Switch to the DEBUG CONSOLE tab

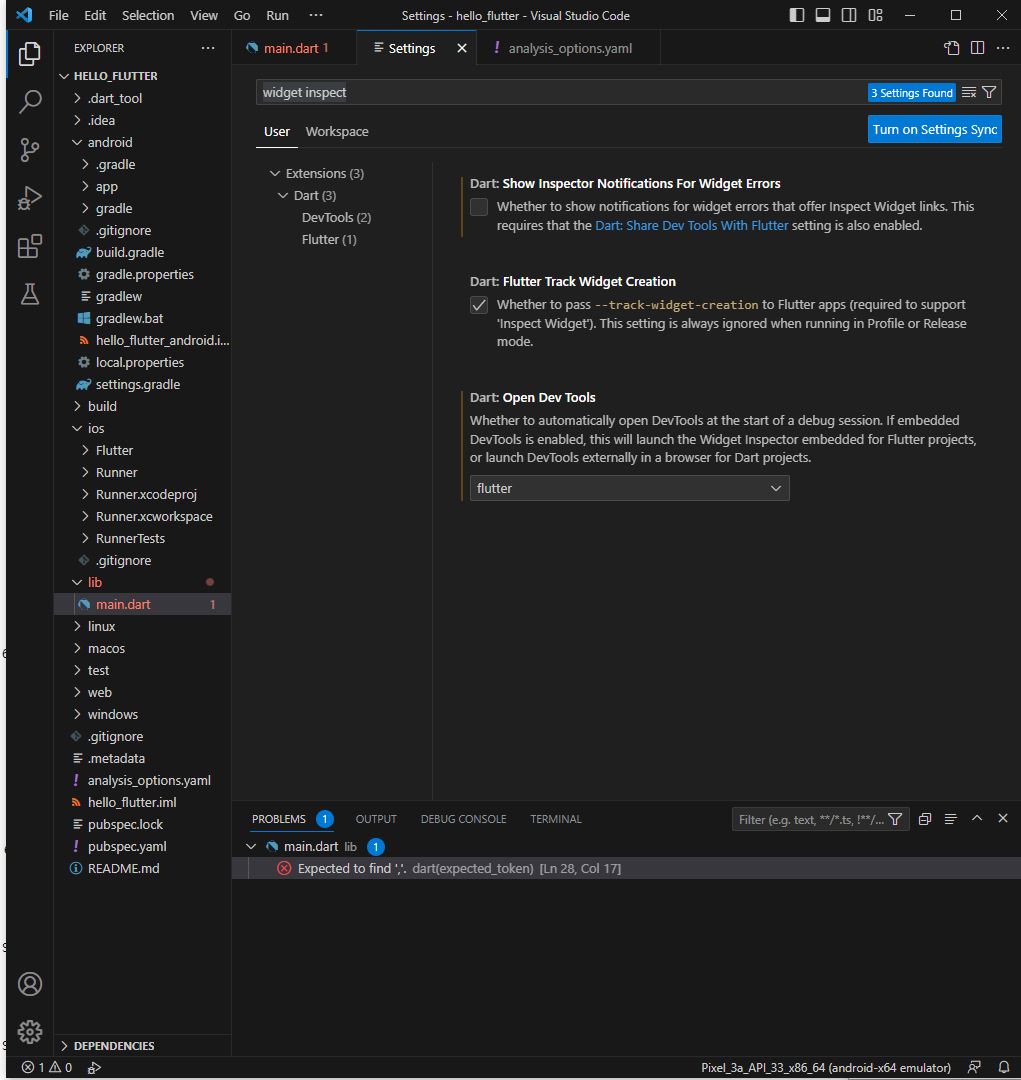[464, 819]
